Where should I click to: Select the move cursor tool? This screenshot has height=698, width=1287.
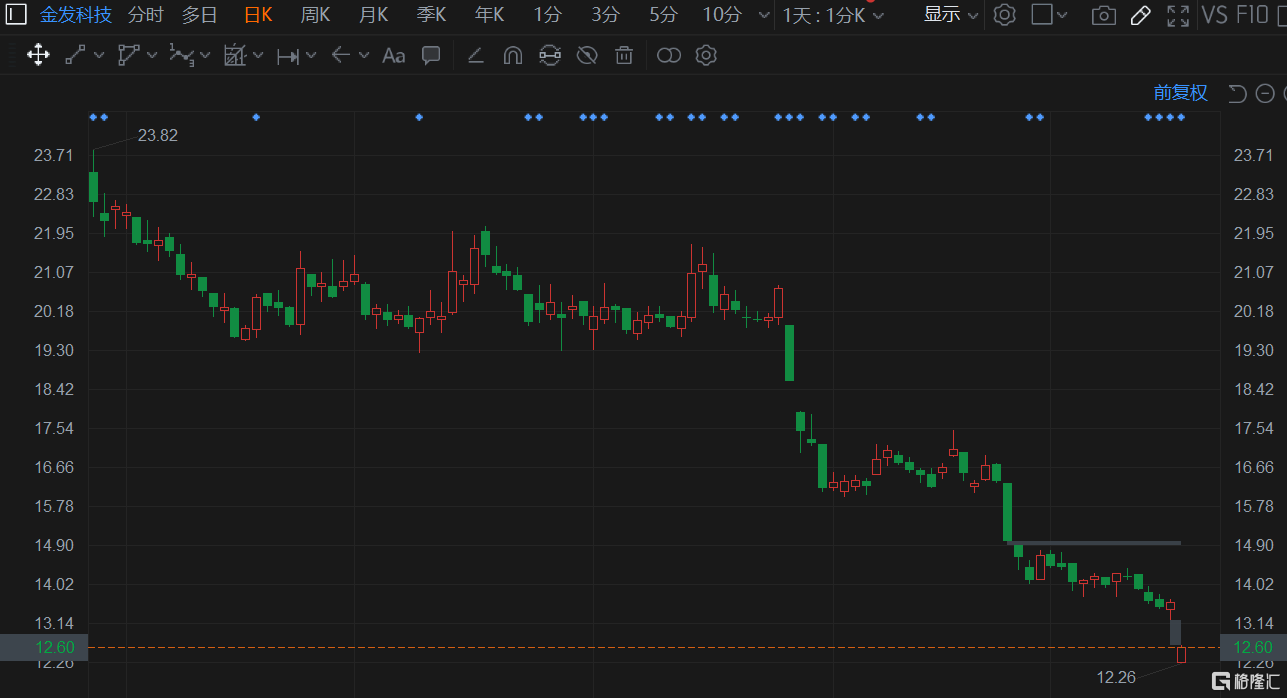[38, 55]
